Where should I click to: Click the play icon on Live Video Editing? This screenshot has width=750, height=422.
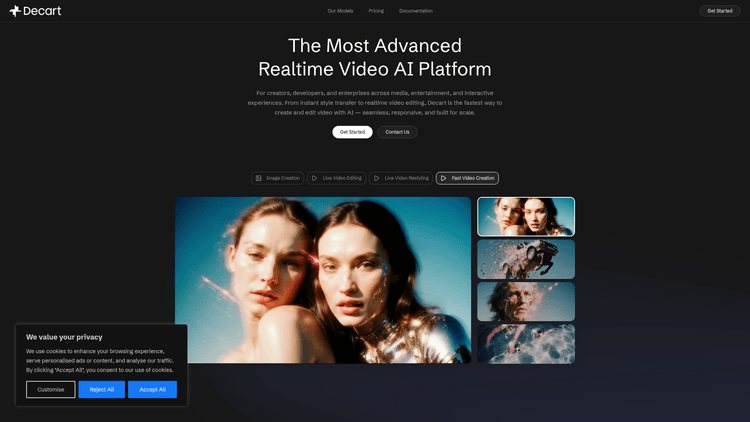315,178
